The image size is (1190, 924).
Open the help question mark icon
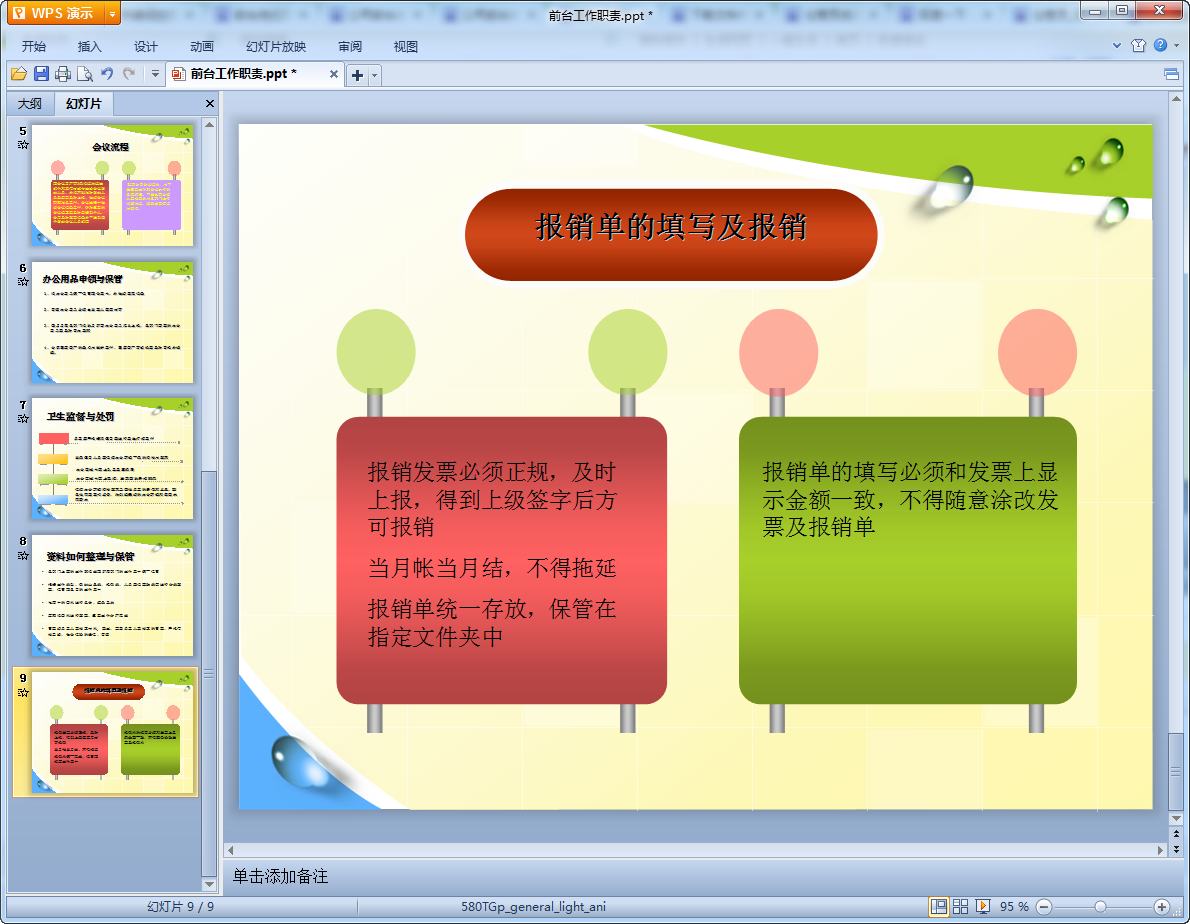point(1160,46)
